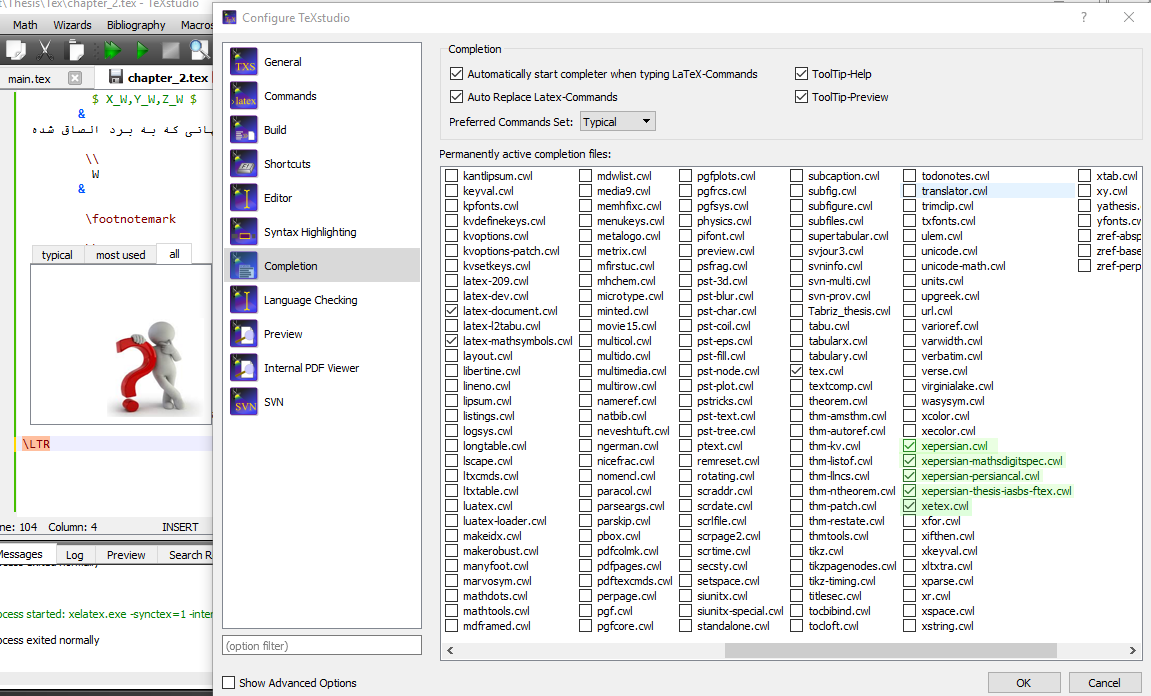Click the INSERT mode indicator in status bar
1151x696 pixels.
pyautogui.click(x=180, y=527)
